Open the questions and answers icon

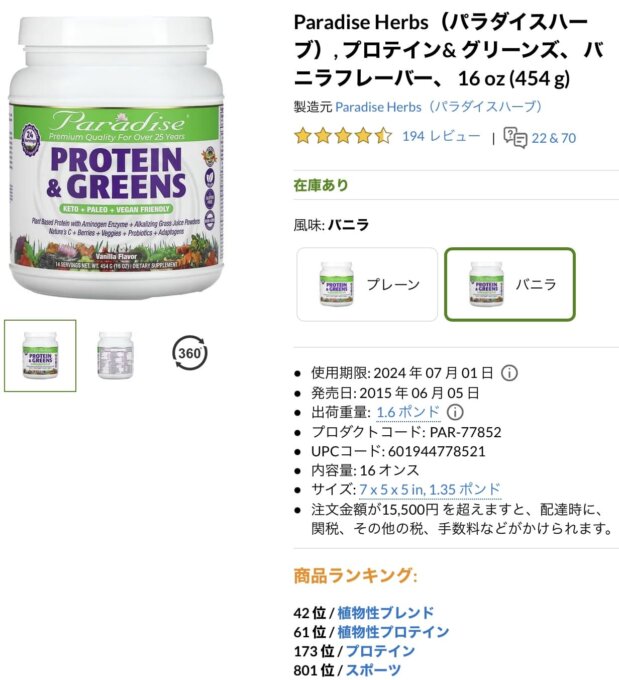tap(515, 137)
